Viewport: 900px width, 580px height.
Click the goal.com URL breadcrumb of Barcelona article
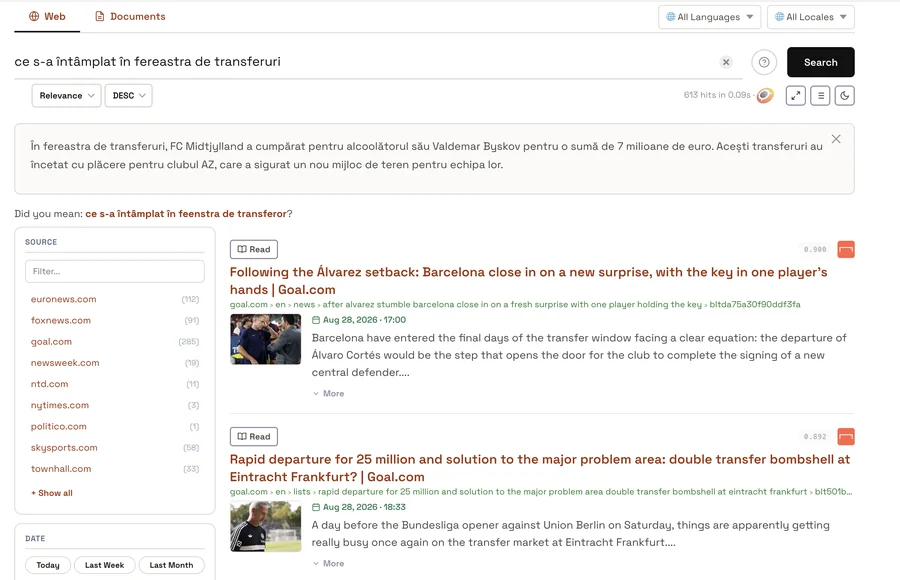515,304
